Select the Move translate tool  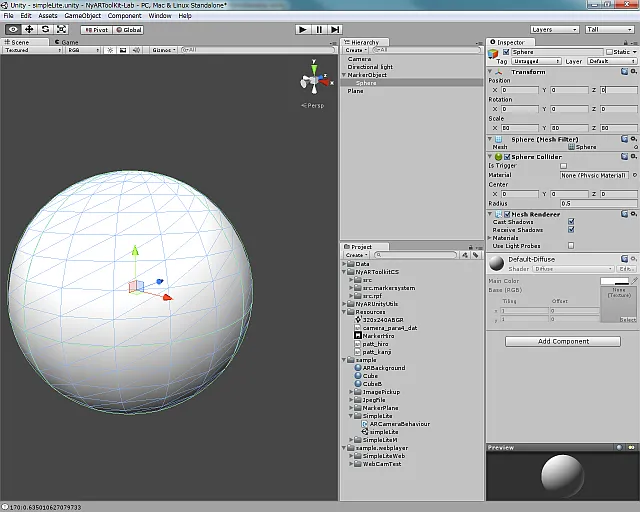29,29
